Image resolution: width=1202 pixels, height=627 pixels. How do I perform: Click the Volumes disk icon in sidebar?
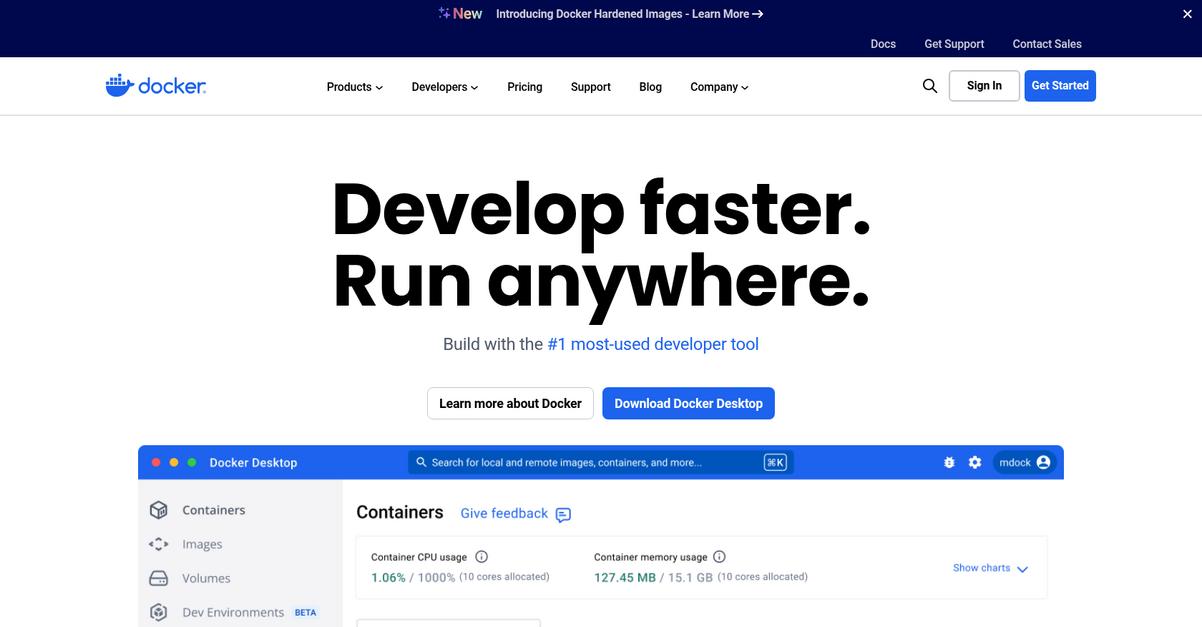pyautogui.click(x=158, y=578)
